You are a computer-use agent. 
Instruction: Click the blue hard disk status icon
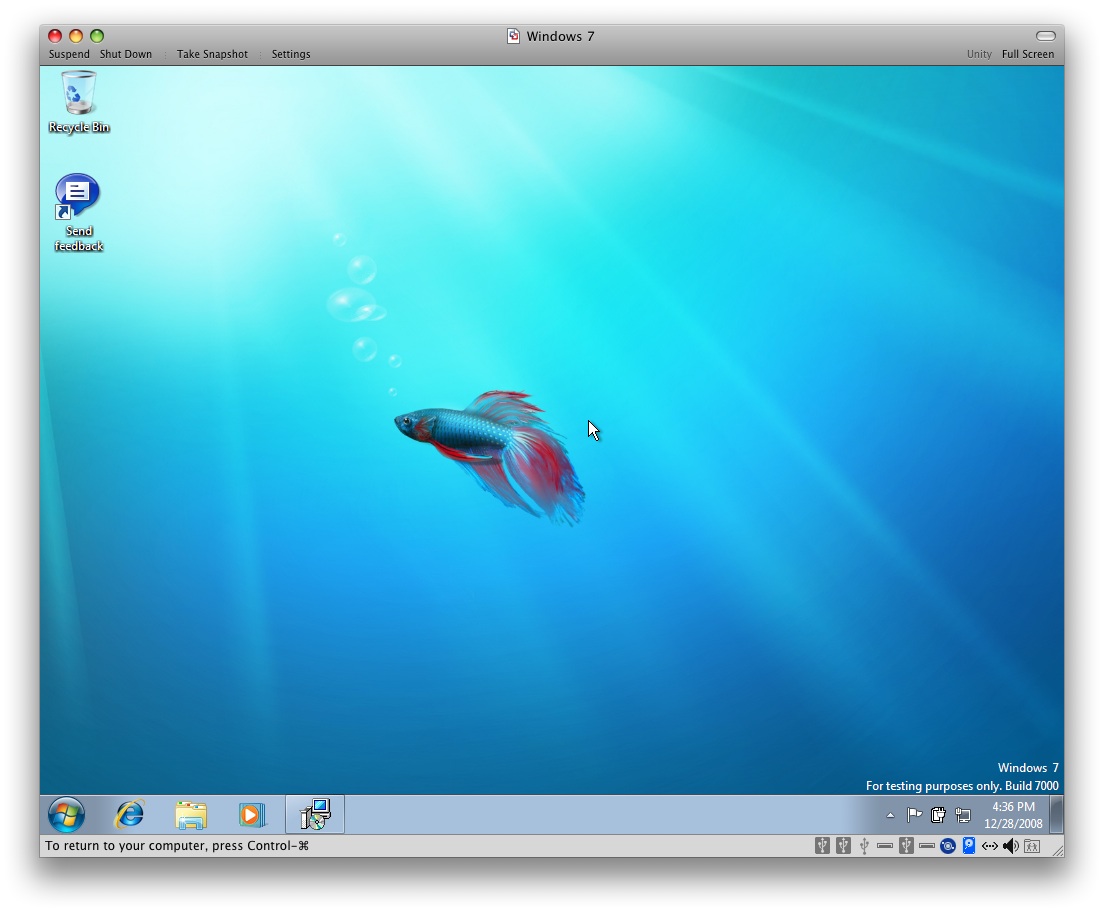pyautogui.click(x=969, y=846)
